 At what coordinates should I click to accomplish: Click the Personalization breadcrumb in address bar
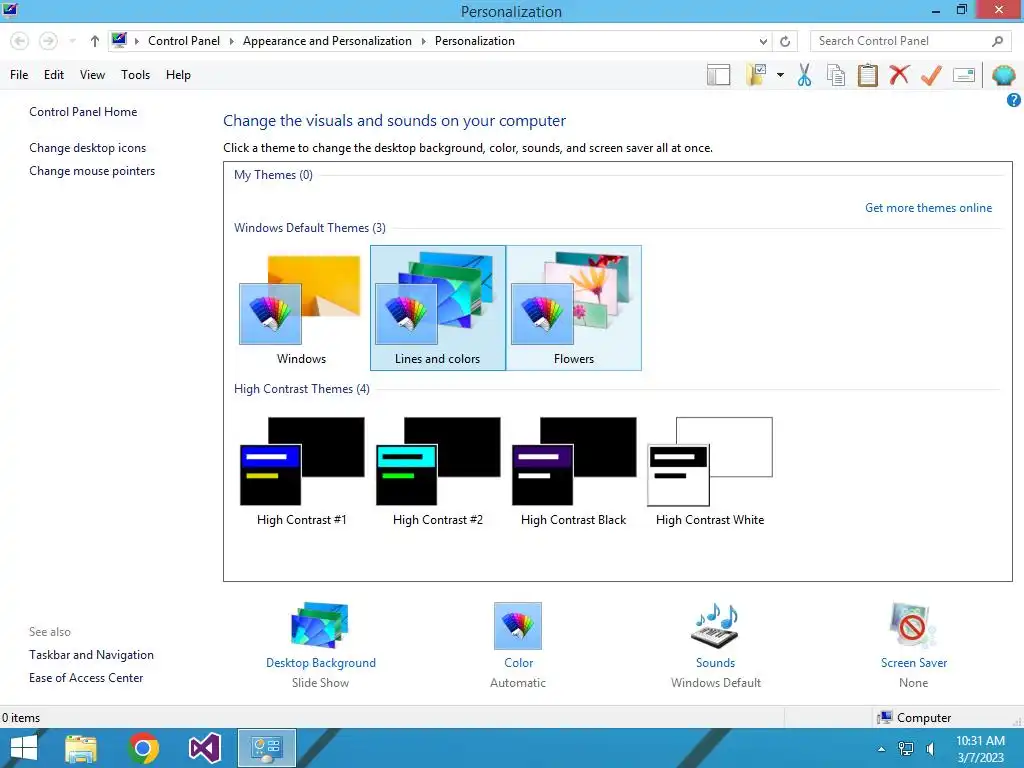point(475,41)
